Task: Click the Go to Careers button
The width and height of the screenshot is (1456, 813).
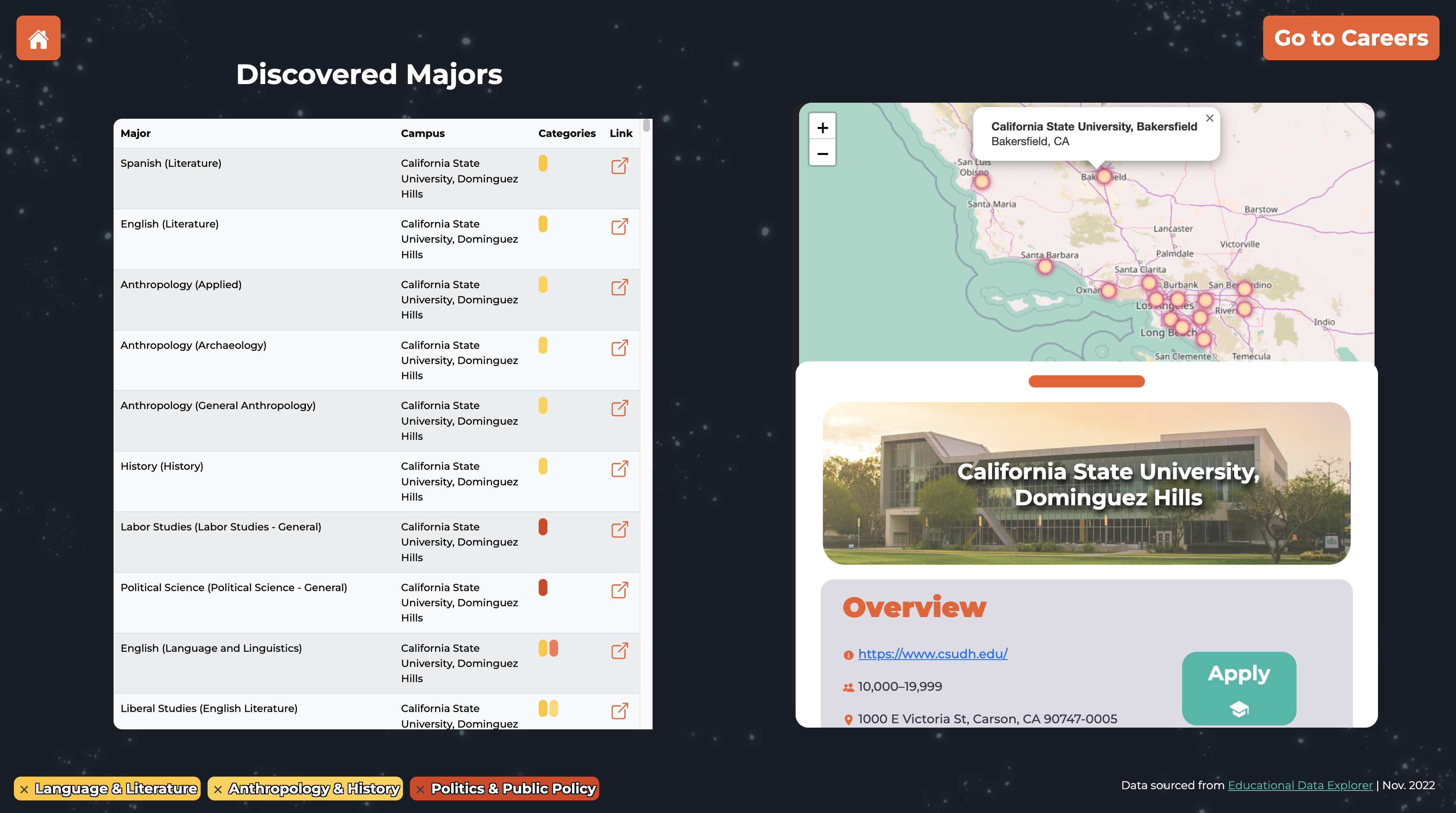Action: coord(1351,38)
